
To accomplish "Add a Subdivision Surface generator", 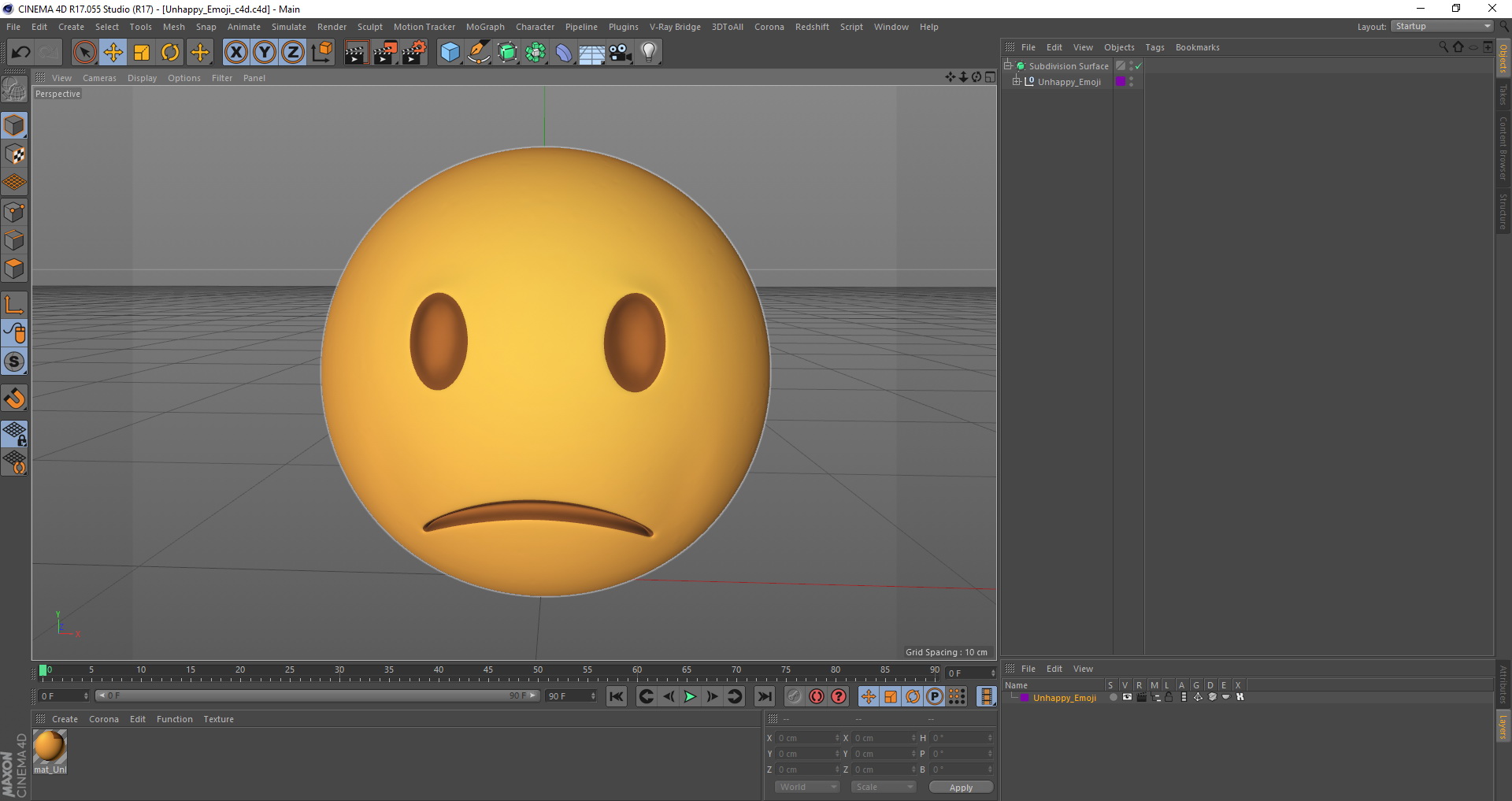I will (x=508, y=53).
